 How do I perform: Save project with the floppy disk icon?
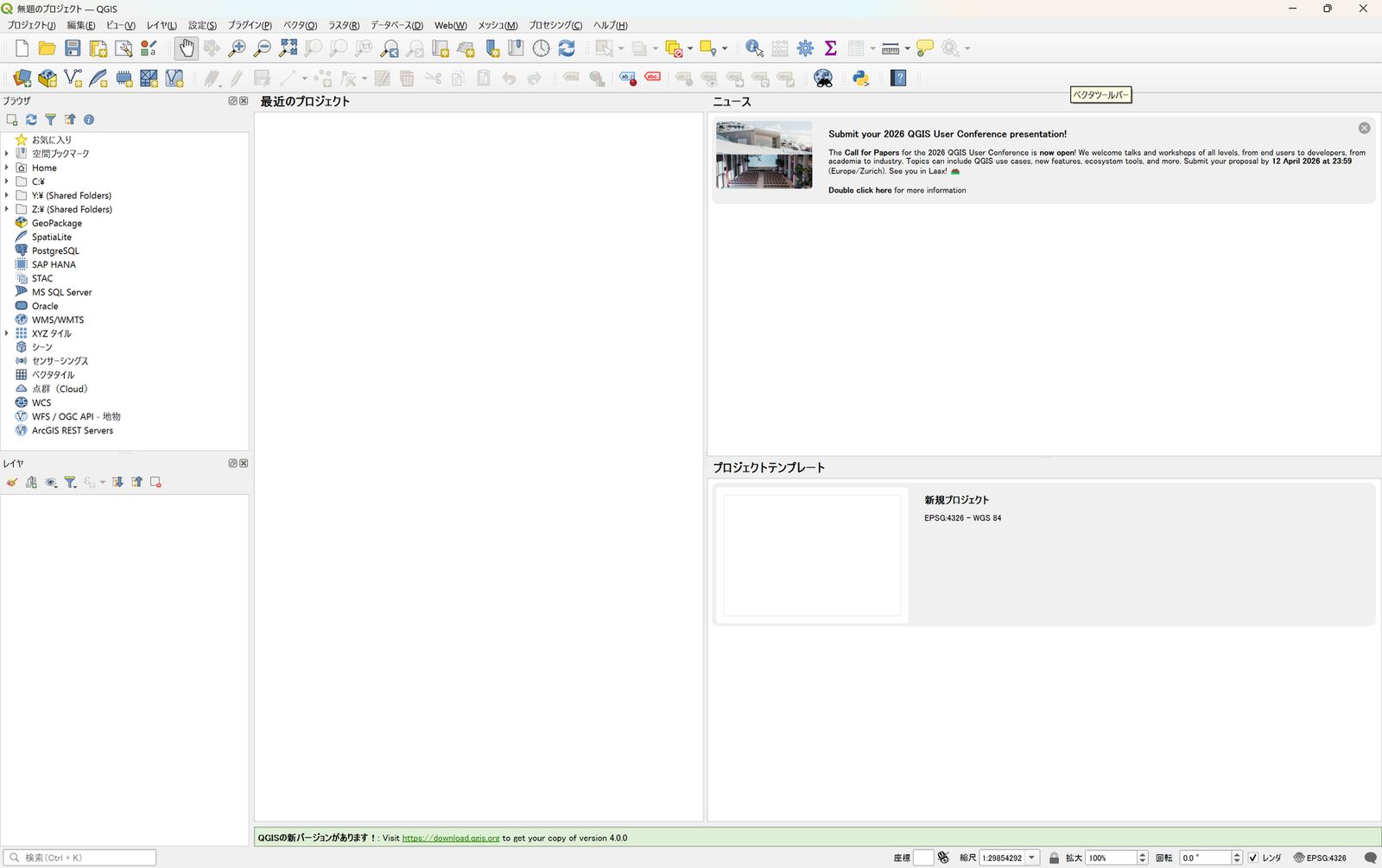[73, 48]
